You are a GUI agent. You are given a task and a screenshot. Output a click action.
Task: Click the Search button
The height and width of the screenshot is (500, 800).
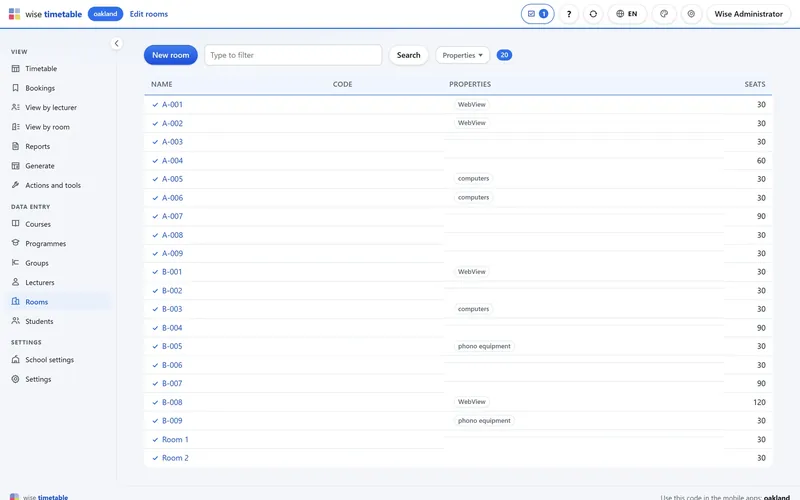point(408,55)
